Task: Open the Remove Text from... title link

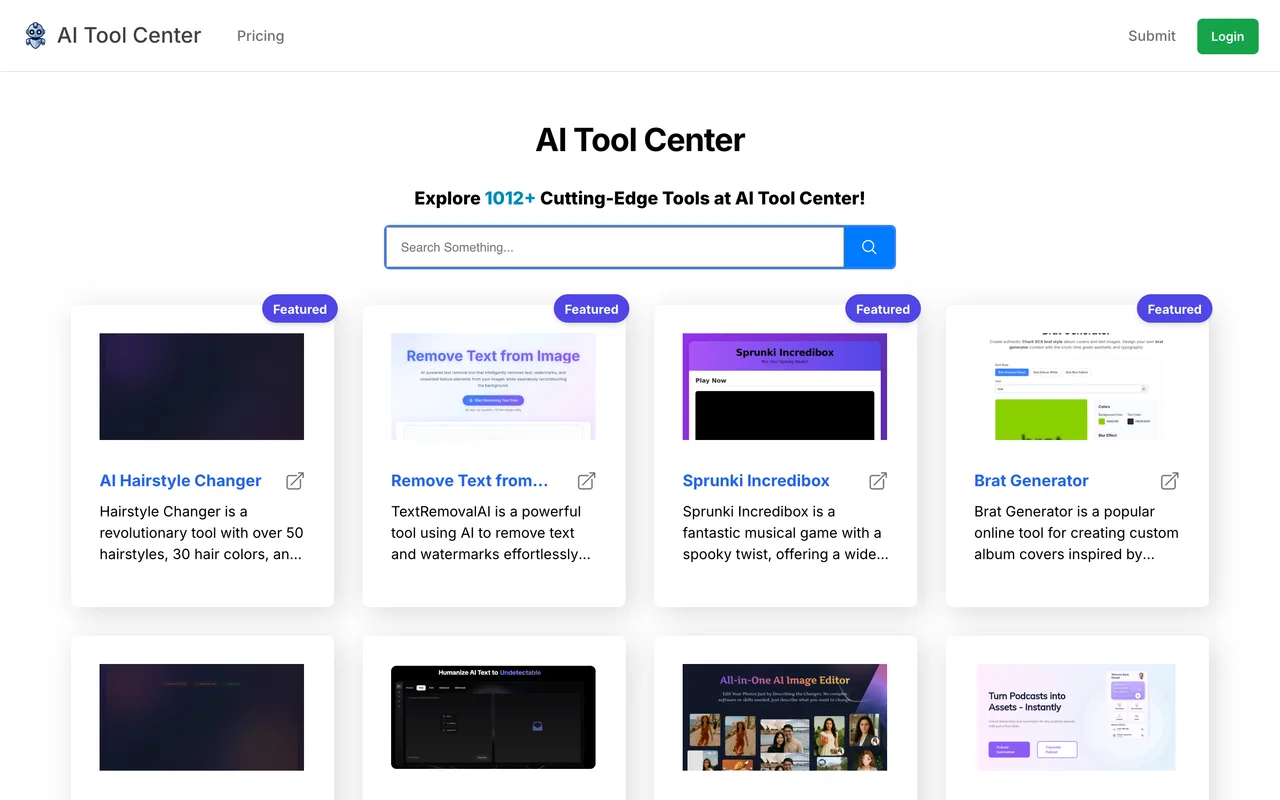Action: (470, 481)
